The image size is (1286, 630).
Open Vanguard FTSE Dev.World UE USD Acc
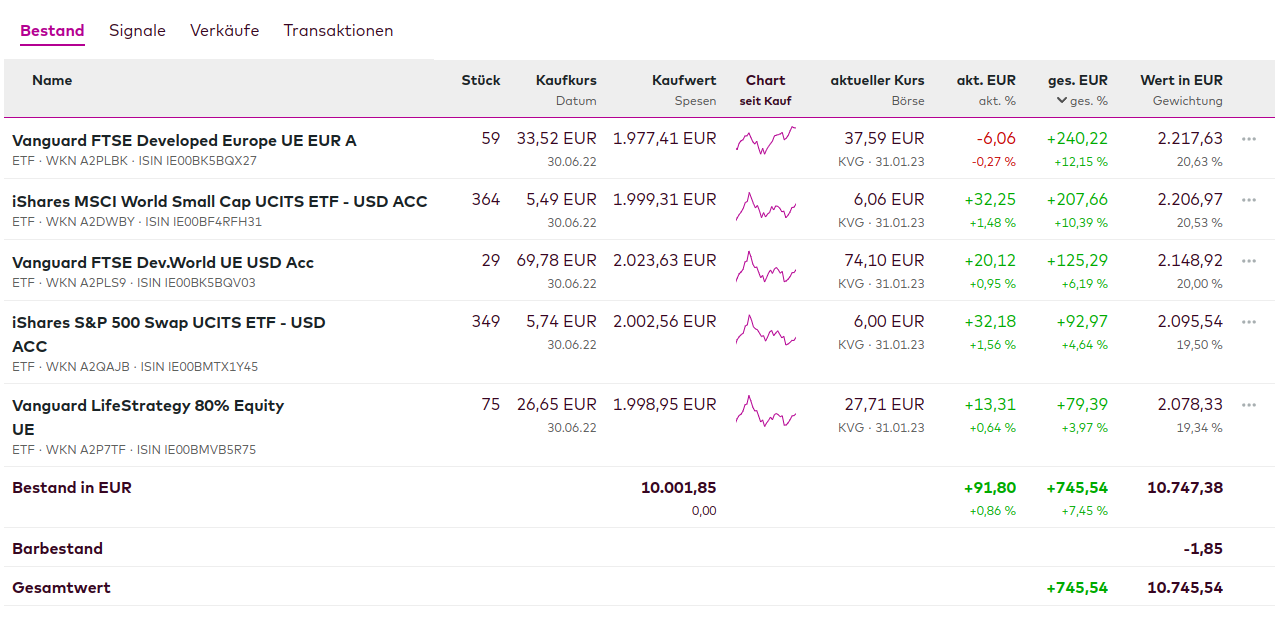pyautogui.click(x=163, y=262)
